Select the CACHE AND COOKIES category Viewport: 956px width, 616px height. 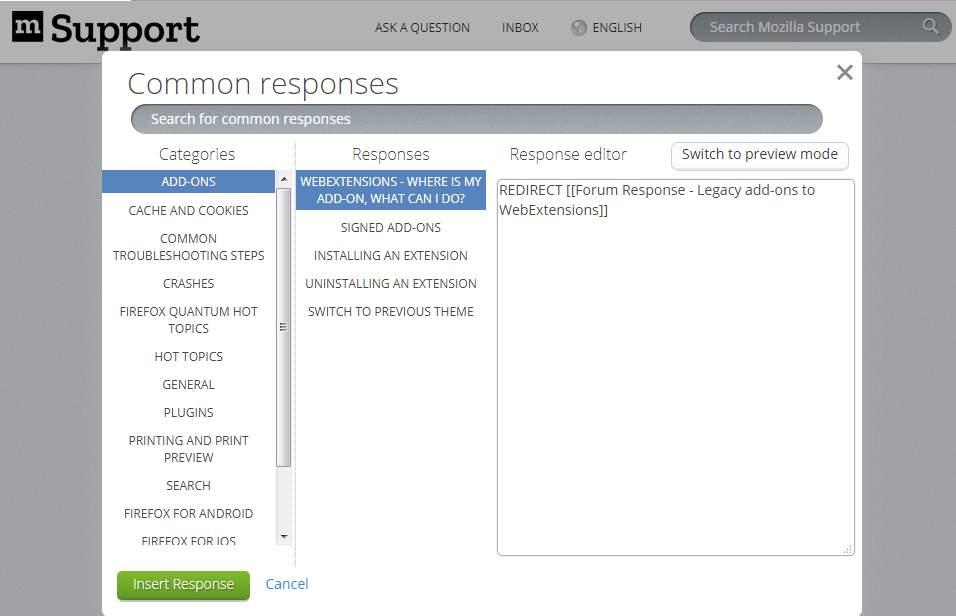coord(188,210)
